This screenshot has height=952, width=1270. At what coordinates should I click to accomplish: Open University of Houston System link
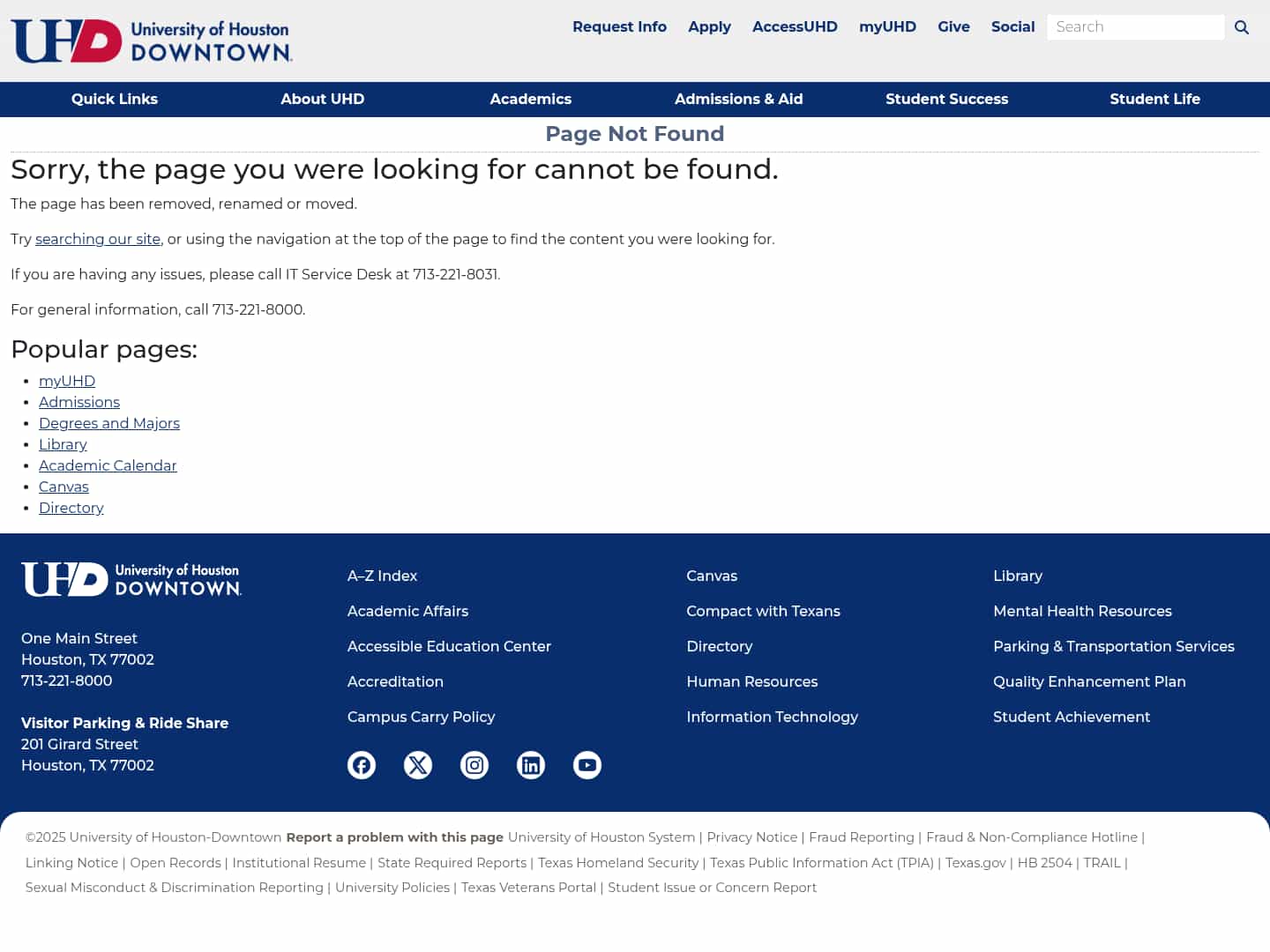pos(601,837)
